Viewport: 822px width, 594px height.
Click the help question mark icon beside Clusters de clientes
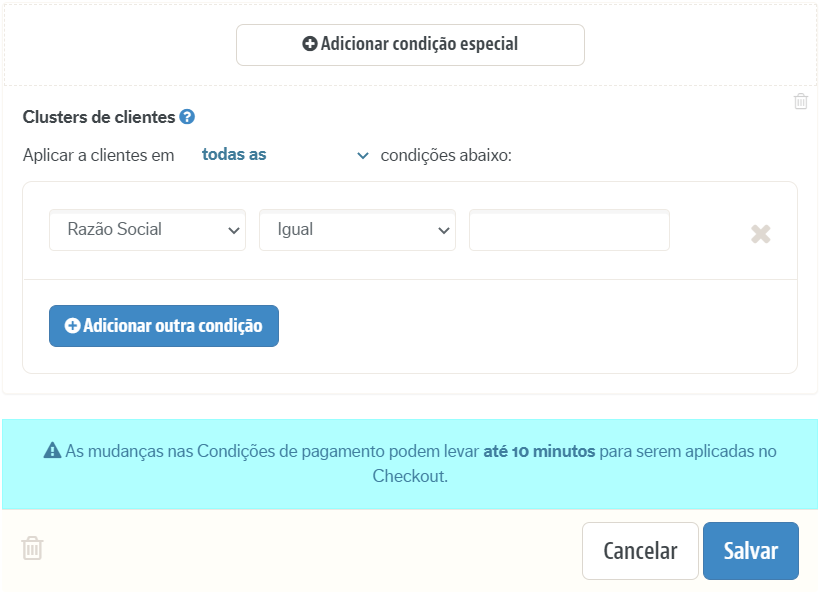[x=185, y=117]
